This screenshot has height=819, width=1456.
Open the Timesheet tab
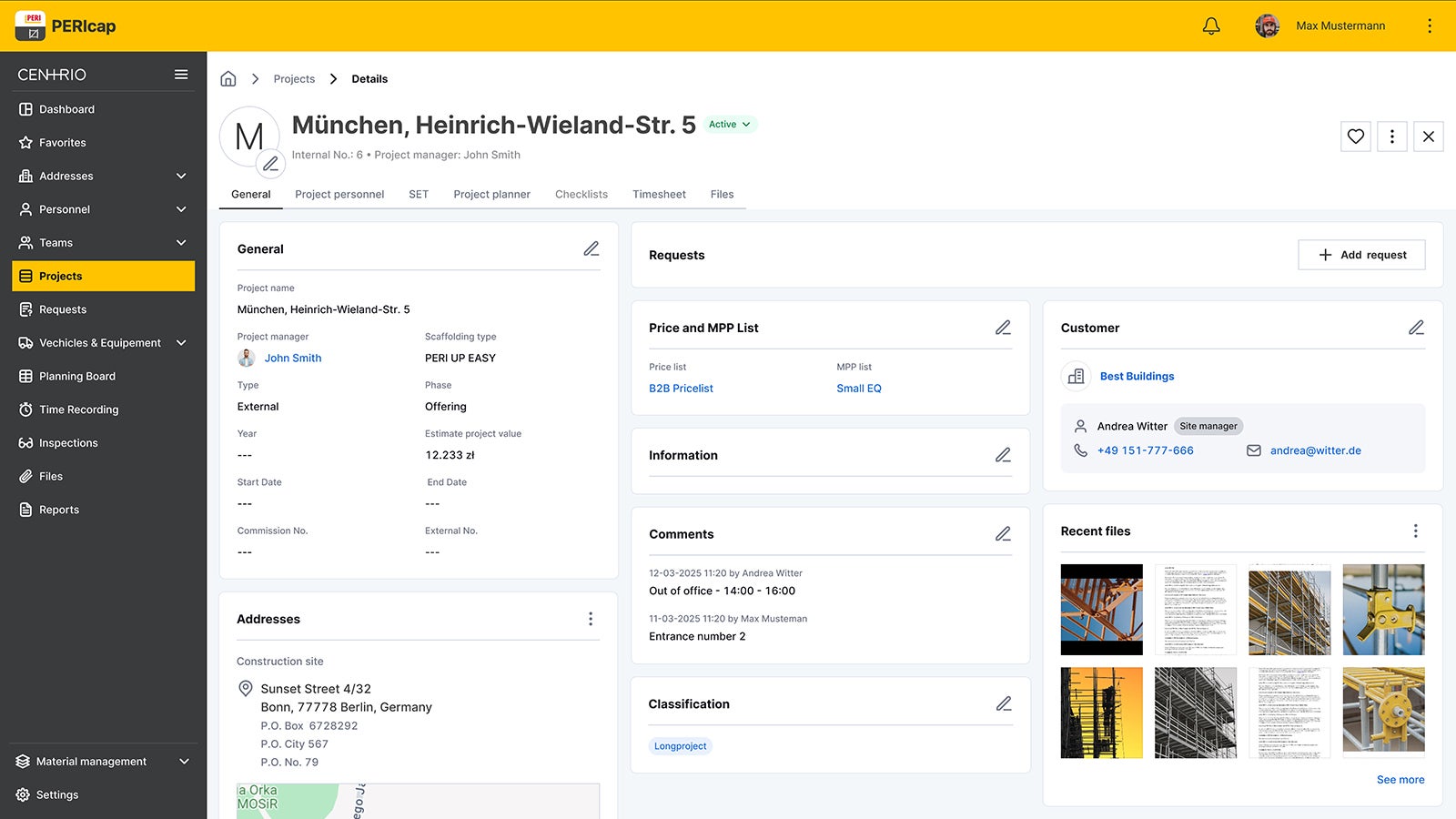point(659,194)
